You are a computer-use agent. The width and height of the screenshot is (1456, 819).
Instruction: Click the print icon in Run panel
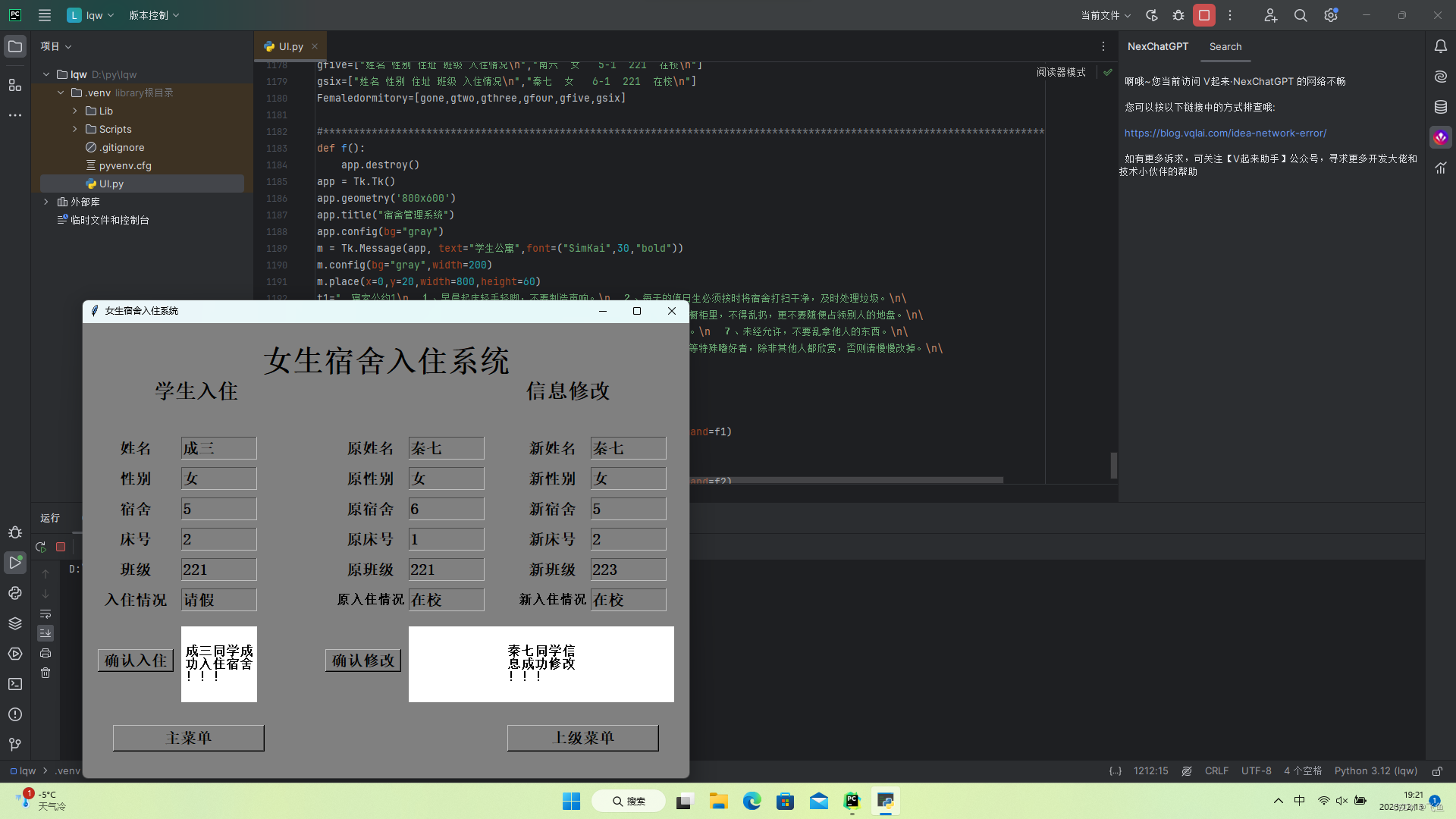45,653
